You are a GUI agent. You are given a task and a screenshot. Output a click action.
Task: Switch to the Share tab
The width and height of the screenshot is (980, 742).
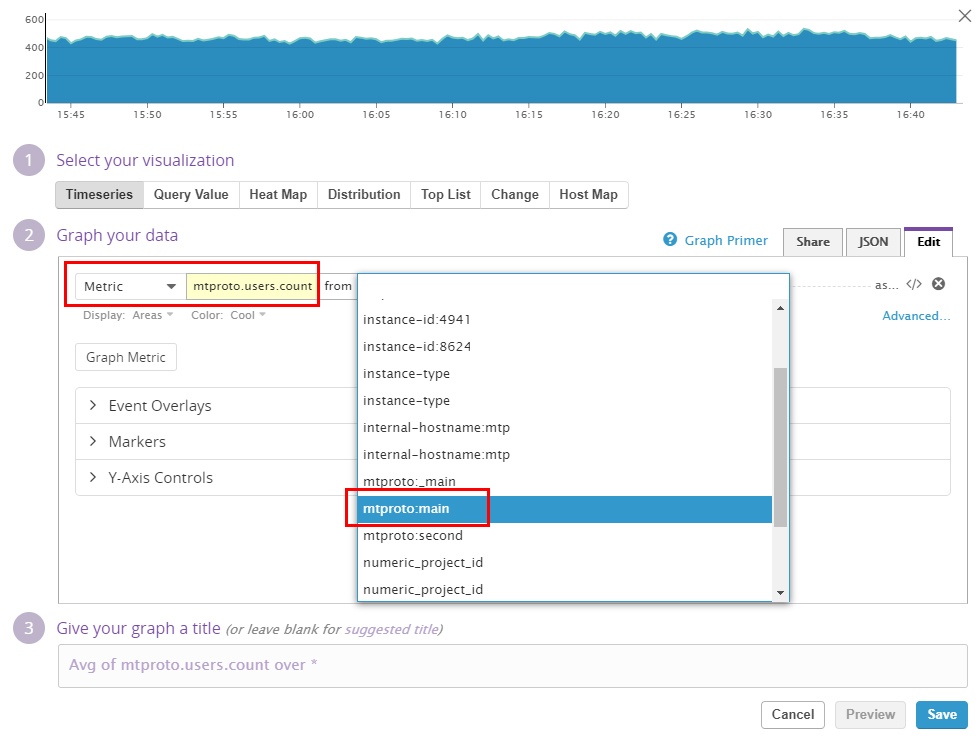812,242
